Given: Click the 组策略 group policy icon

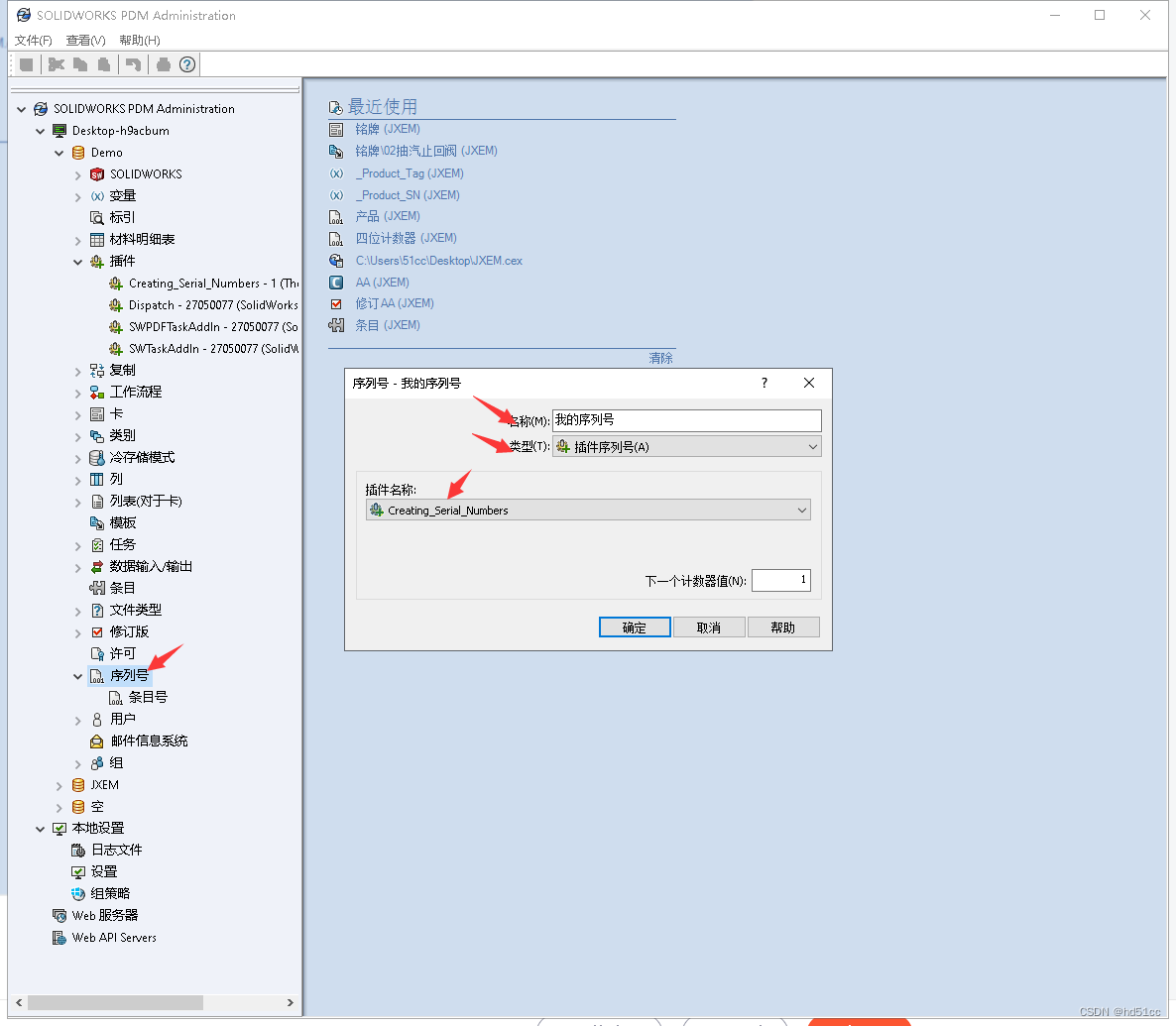Looking at the screenshot, I should click(78, 893).
